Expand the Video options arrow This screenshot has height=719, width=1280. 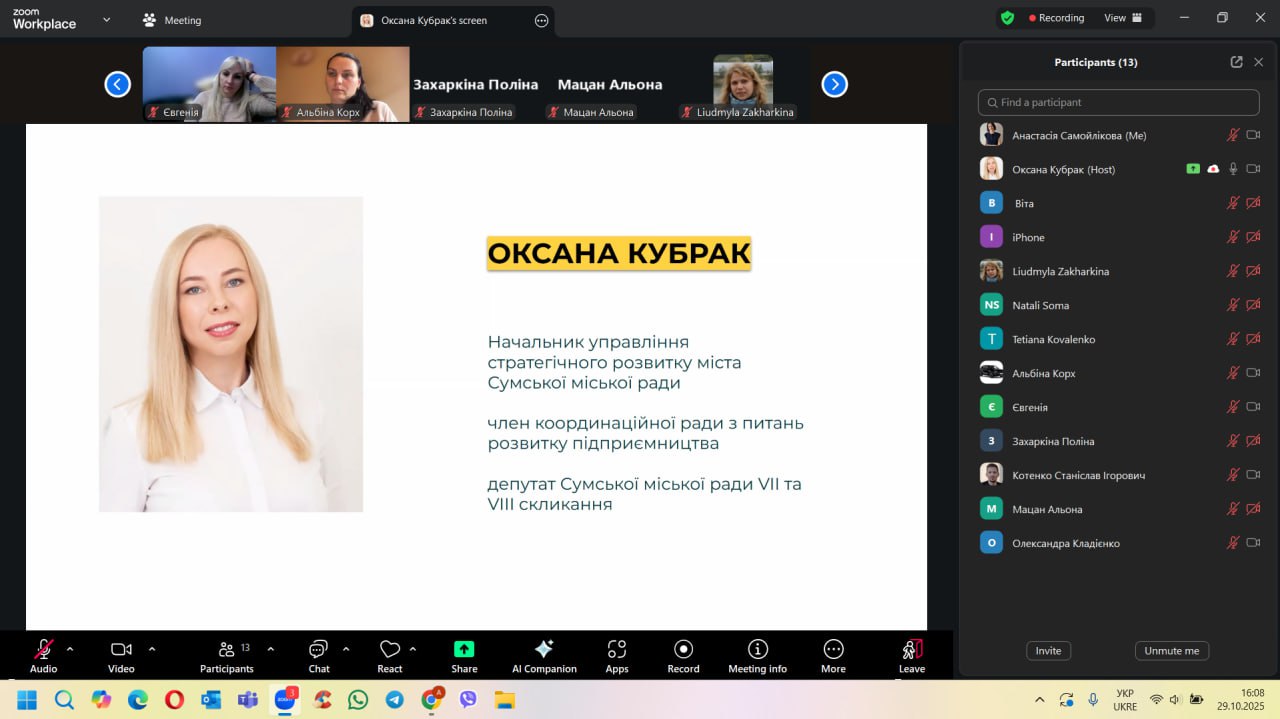(x=152, y=648)
